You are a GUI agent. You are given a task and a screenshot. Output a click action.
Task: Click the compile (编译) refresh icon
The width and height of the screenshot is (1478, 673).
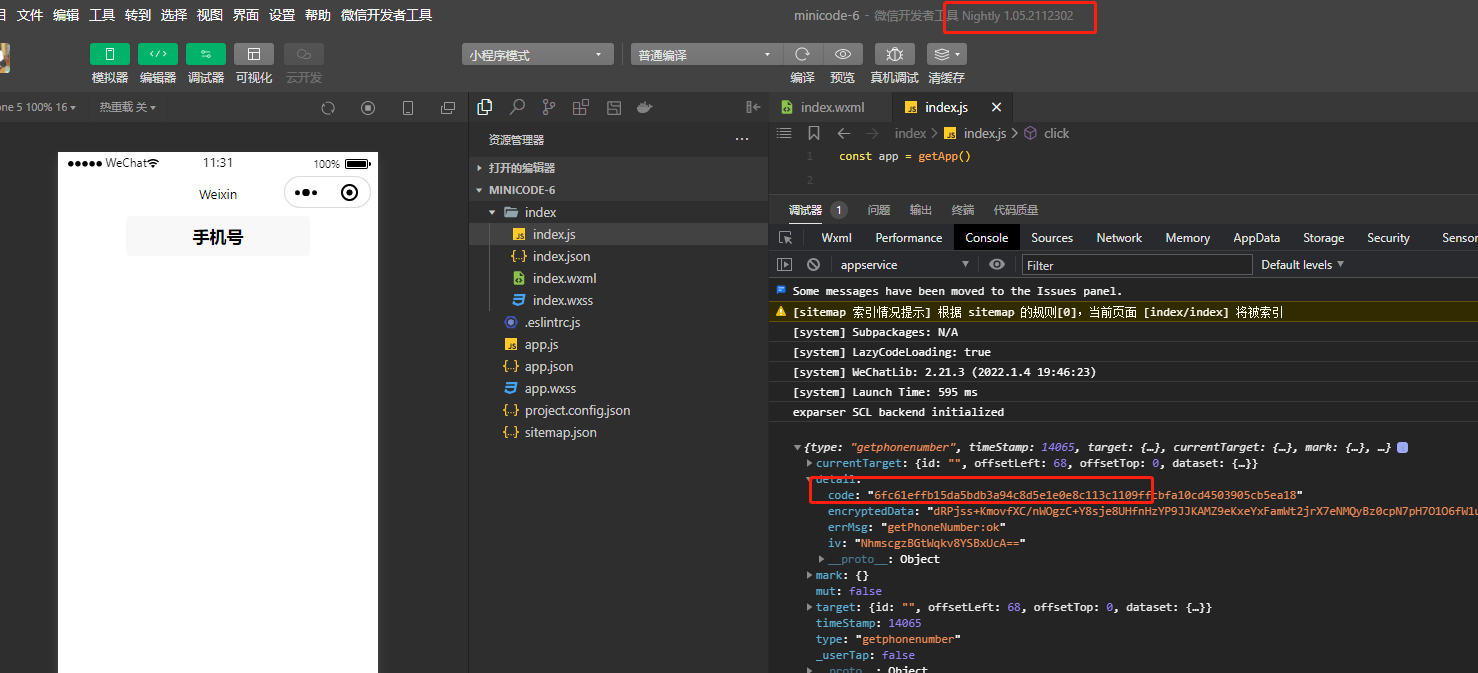point(802,54)
